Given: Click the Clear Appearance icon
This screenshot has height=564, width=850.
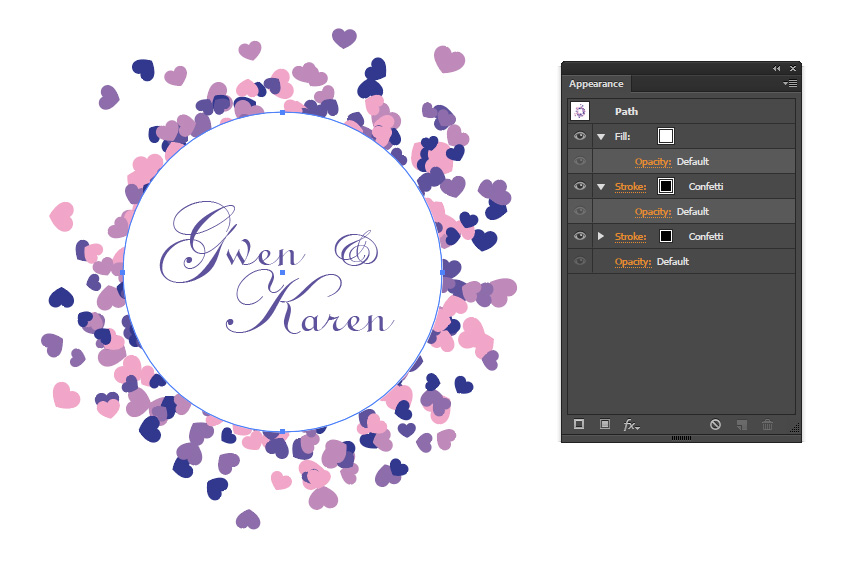Looking at the screenshot, I should (x=716, y=425).
